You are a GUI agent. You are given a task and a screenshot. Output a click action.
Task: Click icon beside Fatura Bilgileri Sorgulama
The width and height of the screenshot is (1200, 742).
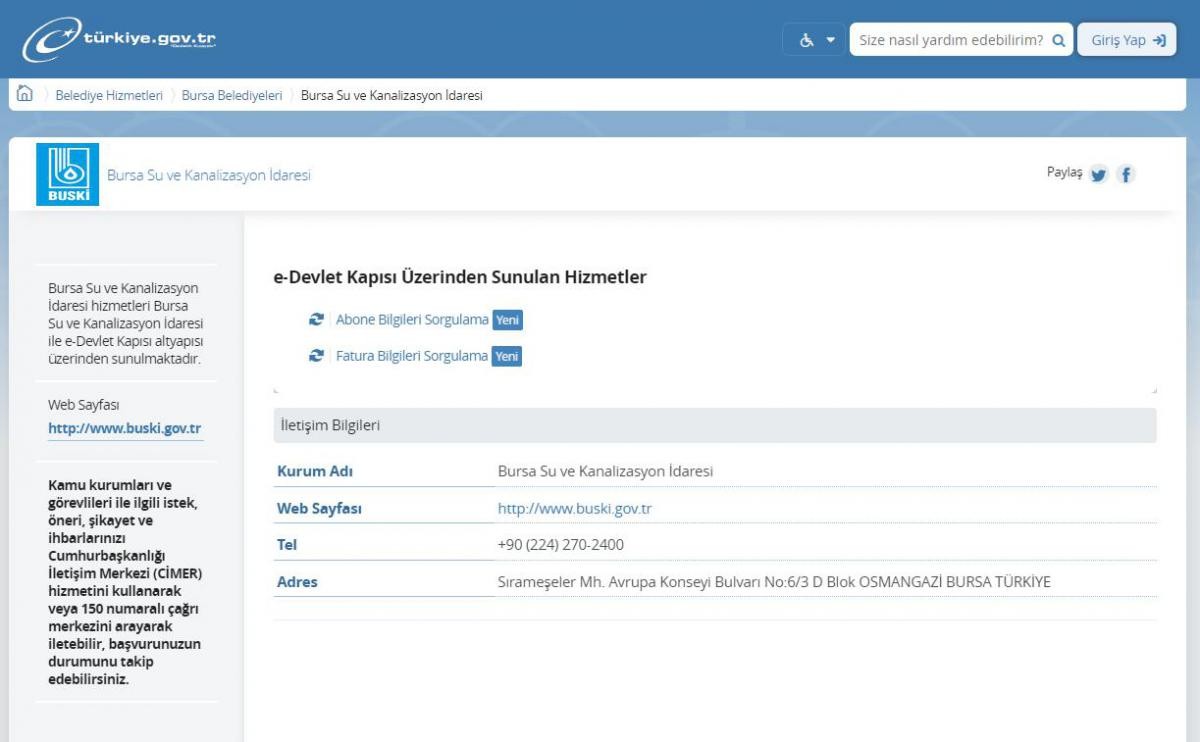click(x=316, y=356)
